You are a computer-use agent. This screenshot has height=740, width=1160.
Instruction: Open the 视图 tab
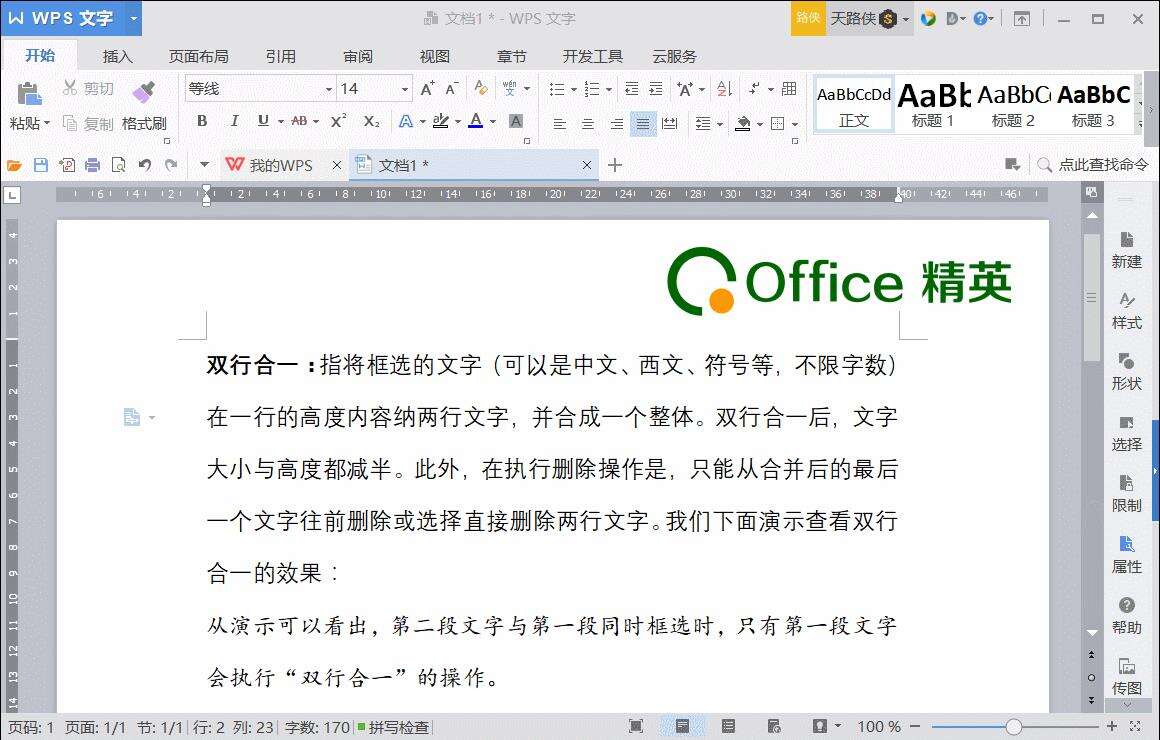tap(434, 56)
